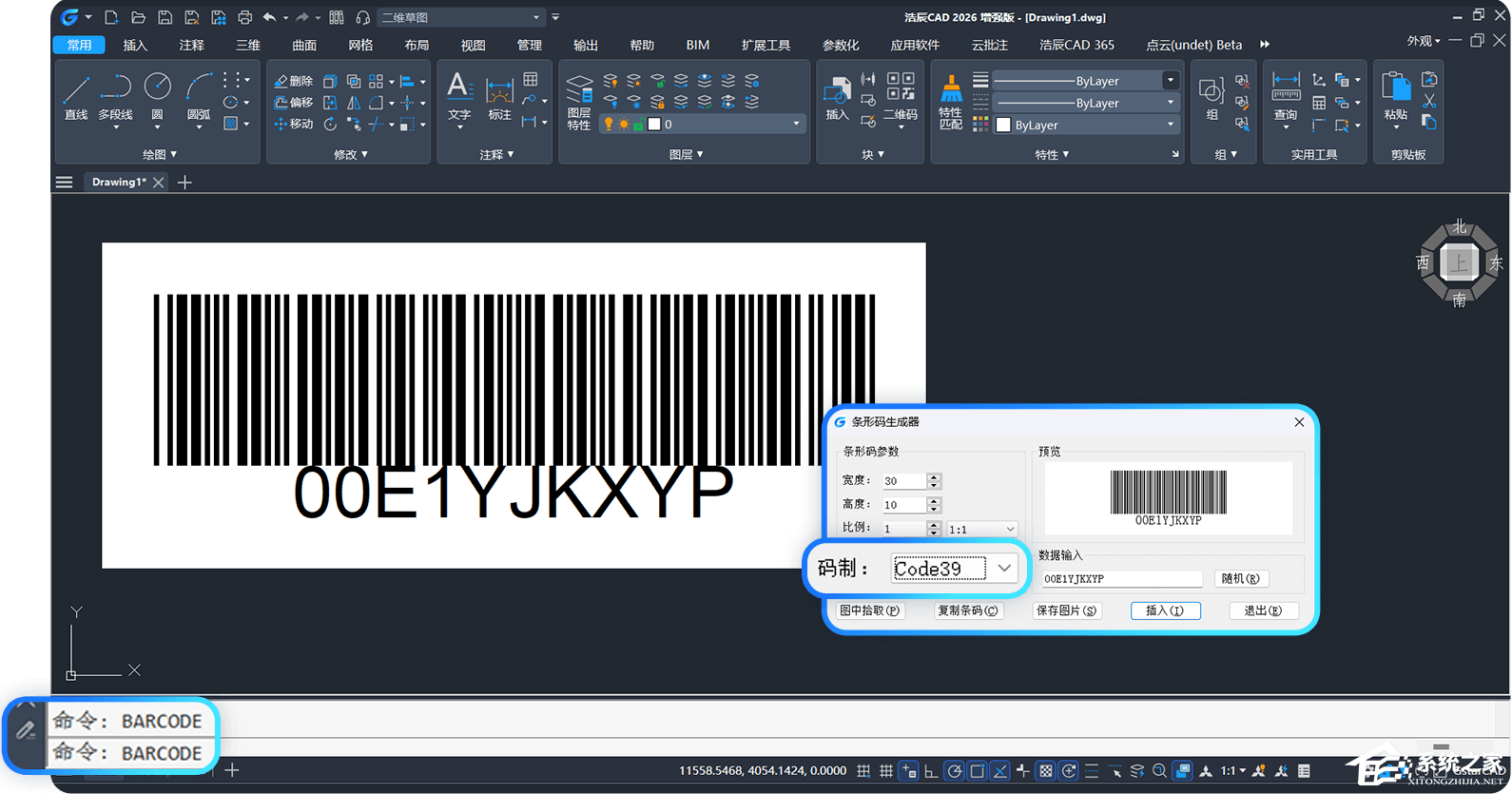This screenshot has height=794, width=1512.
Task: Click the white layer color swatch
Action: click(x=654, y=125)
